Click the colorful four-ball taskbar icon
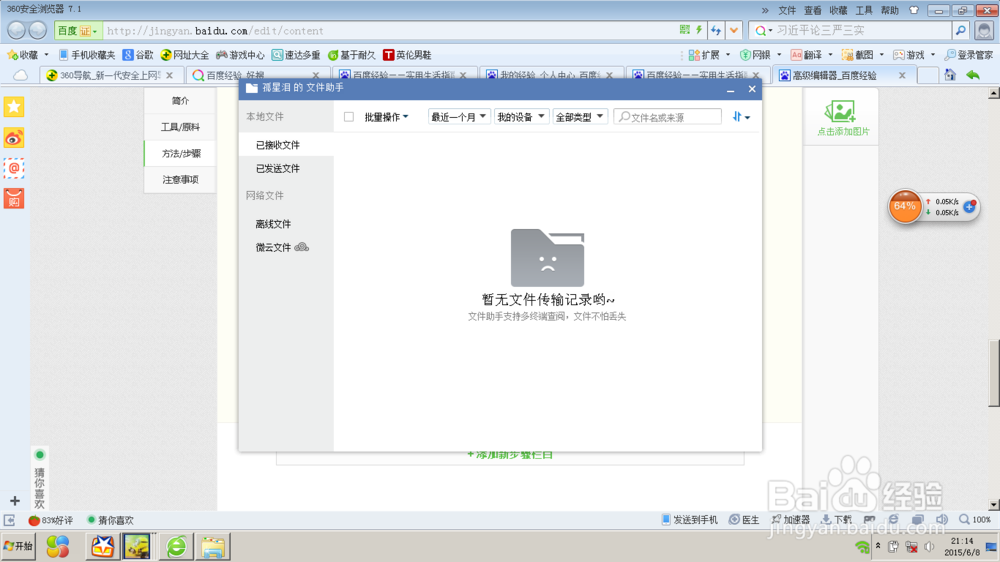The width and height of the screenshot is (1000, 562). pyautogui.click(x=58, y=547)
